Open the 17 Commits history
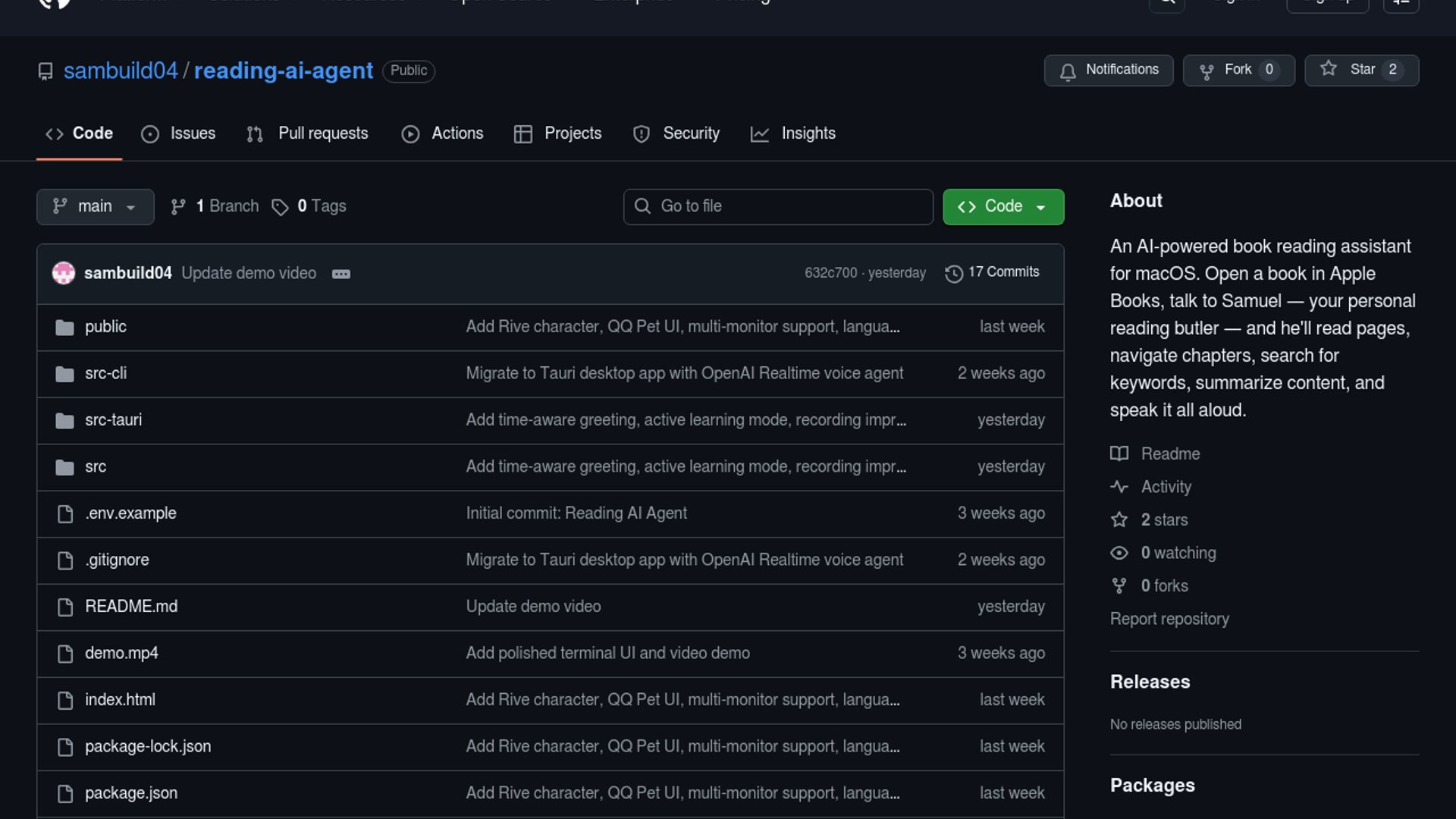Screen dimensions: 1456x819 [x=992, y=272]
